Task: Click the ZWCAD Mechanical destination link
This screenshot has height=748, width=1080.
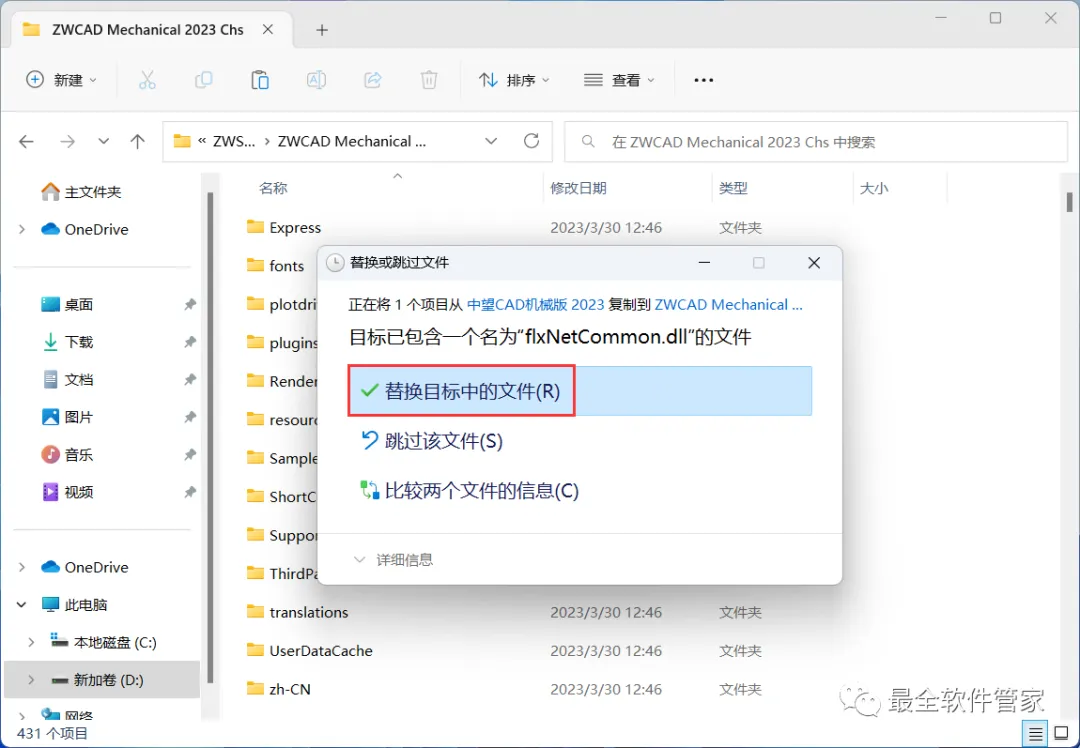Action: 728,304
